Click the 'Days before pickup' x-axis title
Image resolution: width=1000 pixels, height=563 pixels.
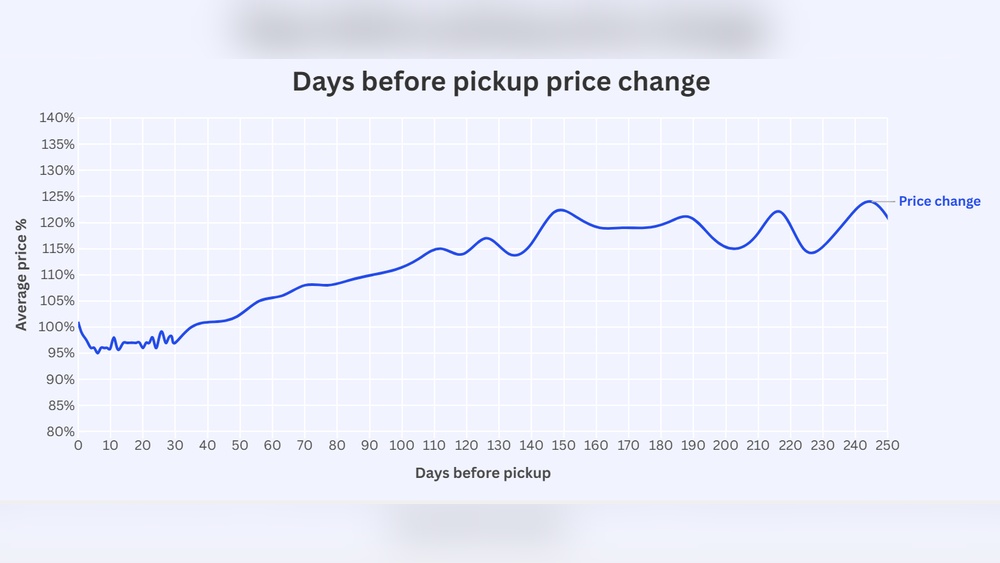click(483, 473)
